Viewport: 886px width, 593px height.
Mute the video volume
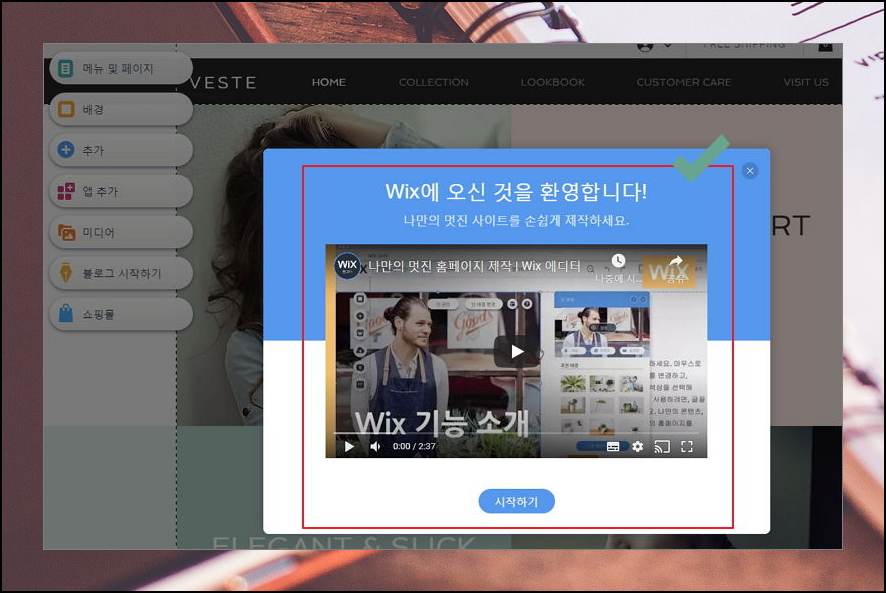pyautogui.click(x=375, y=447)
